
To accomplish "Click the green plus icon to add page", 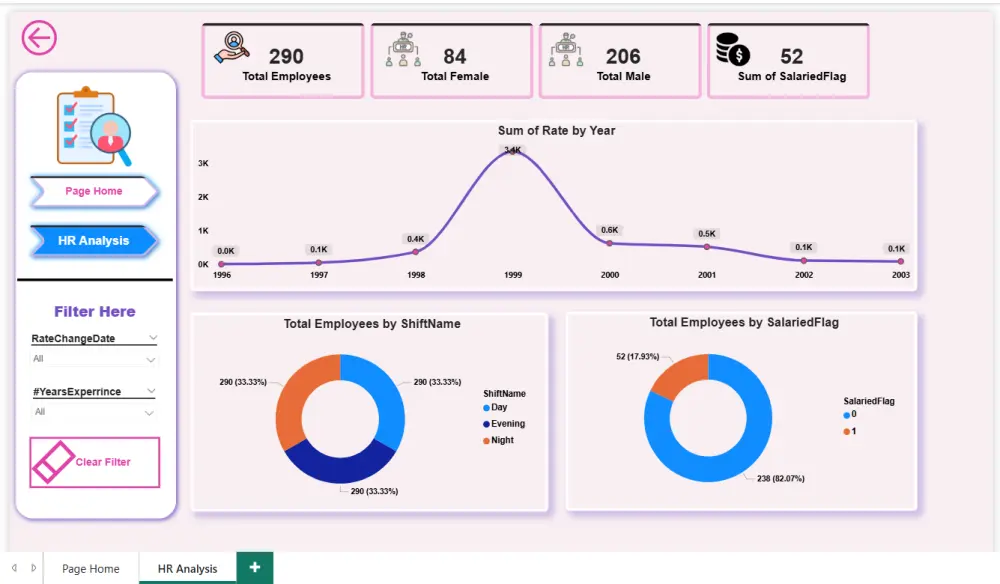I will click(254, 568).
